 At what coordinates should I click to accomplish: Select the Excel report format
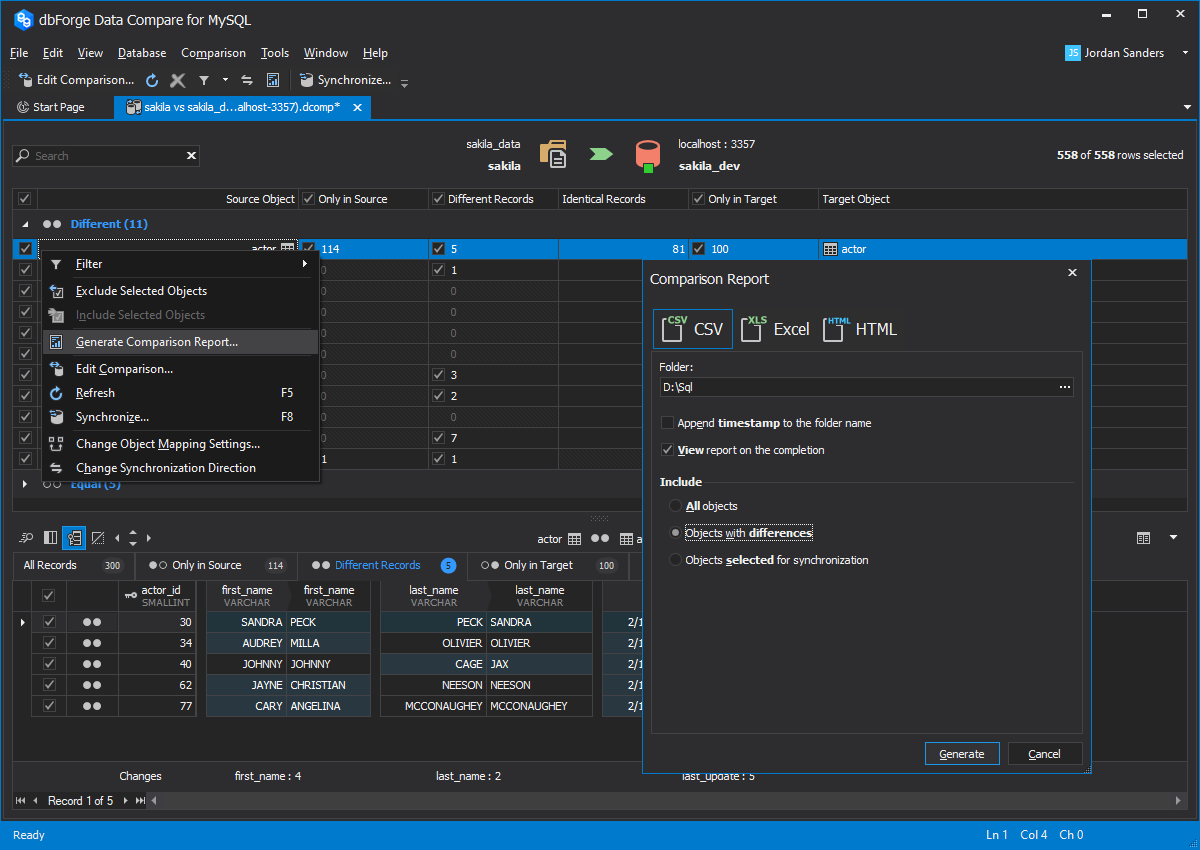776,329
